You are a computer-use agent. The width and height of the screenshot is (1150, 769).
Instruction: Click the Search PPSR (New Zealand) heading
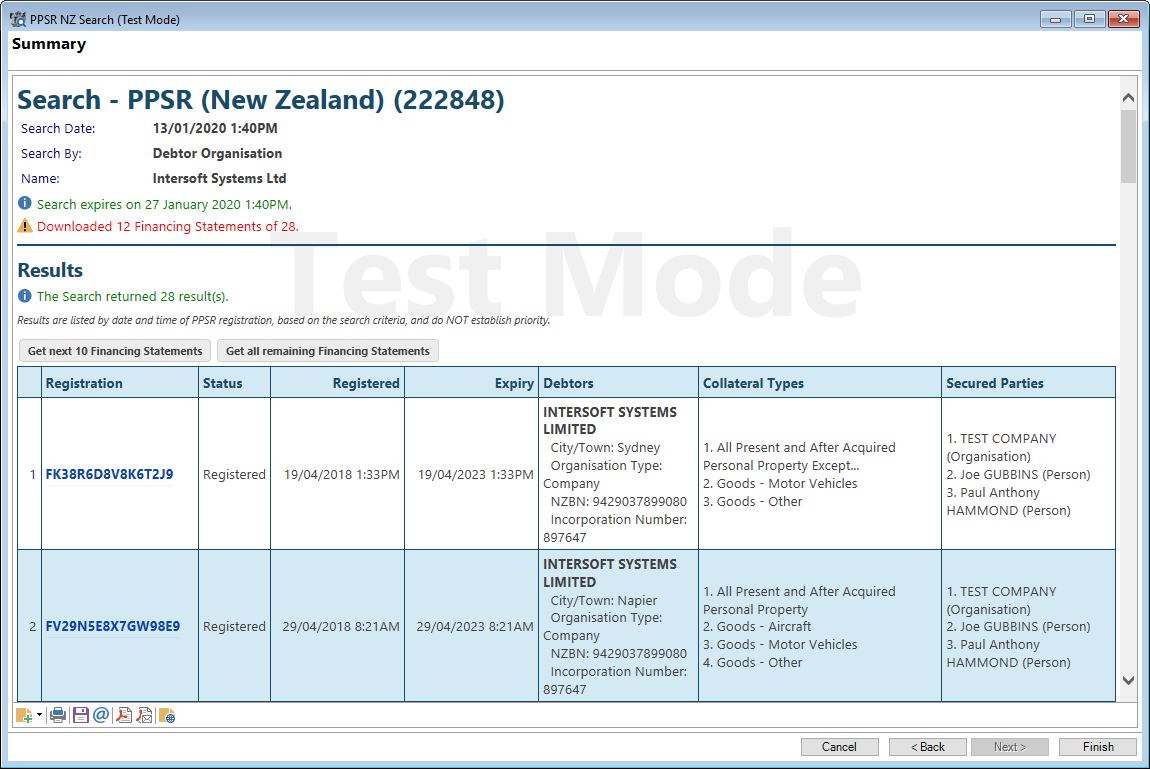pyautogui.click(x=261, y=100)
